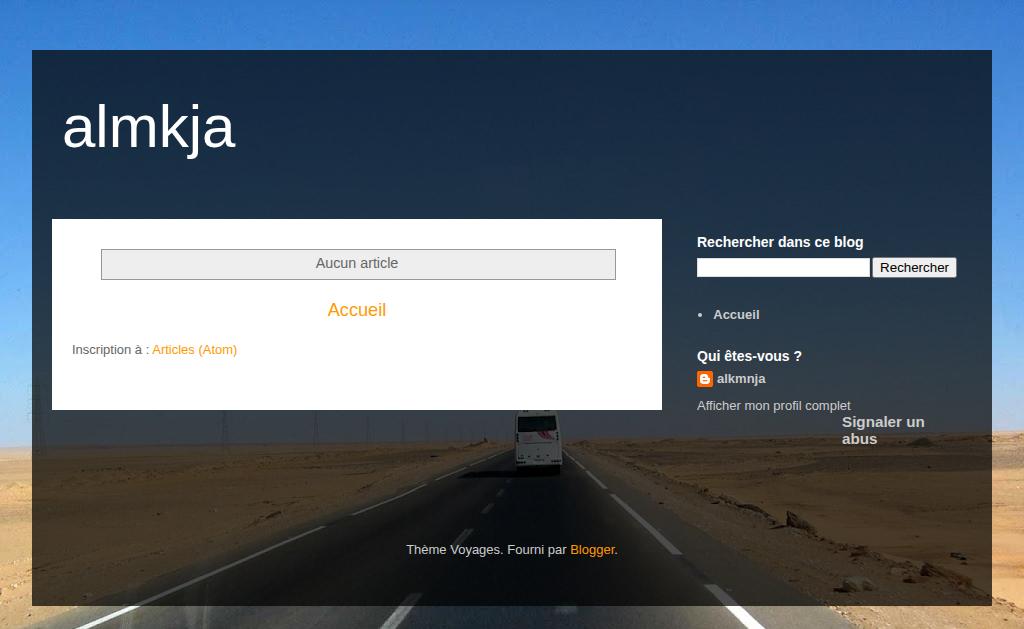
Task: Click the Rechercher search button
Action: [x=914, y=267]
